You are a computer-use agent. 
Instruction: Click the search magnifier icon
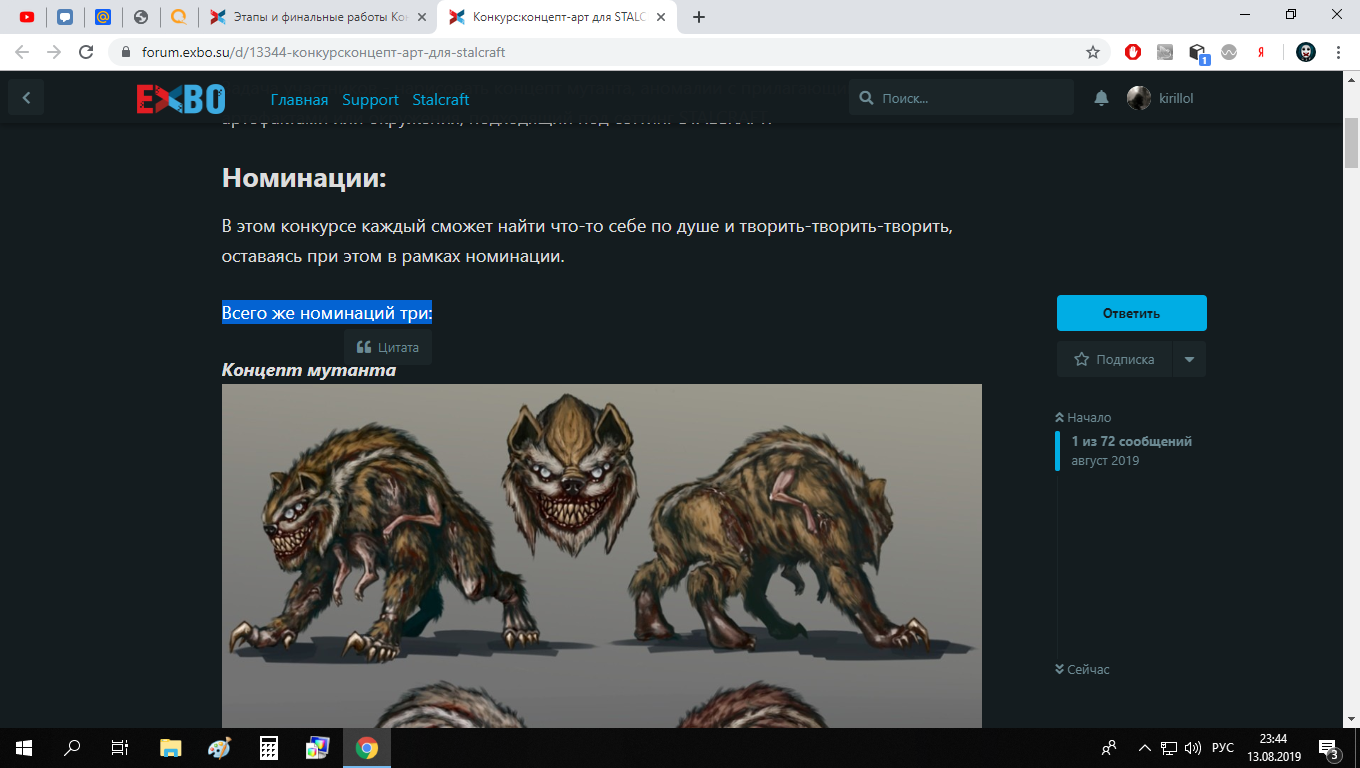[866, 98]
